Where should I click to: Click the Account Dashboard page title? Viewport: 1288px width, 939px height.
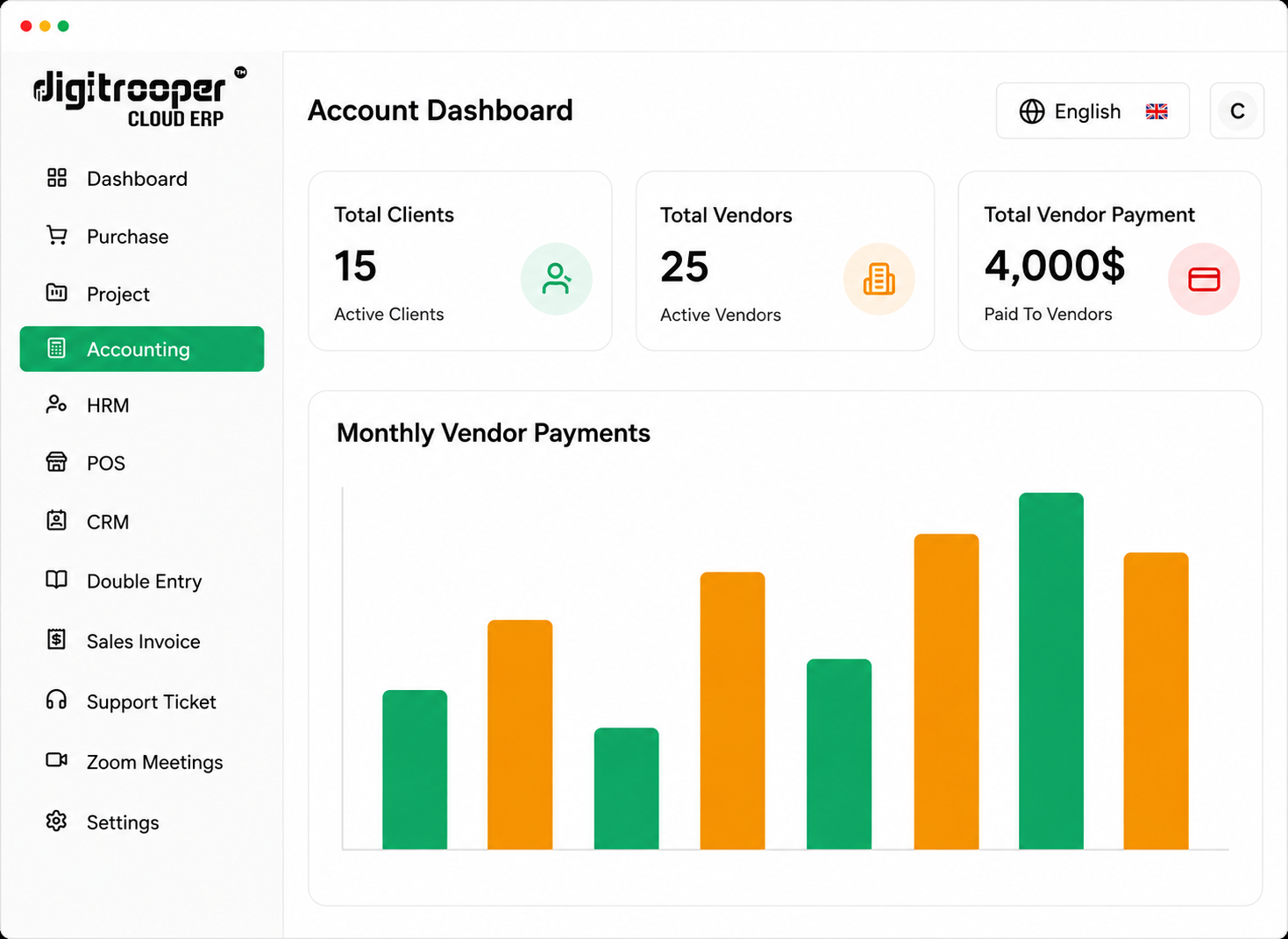pos(440,110)
